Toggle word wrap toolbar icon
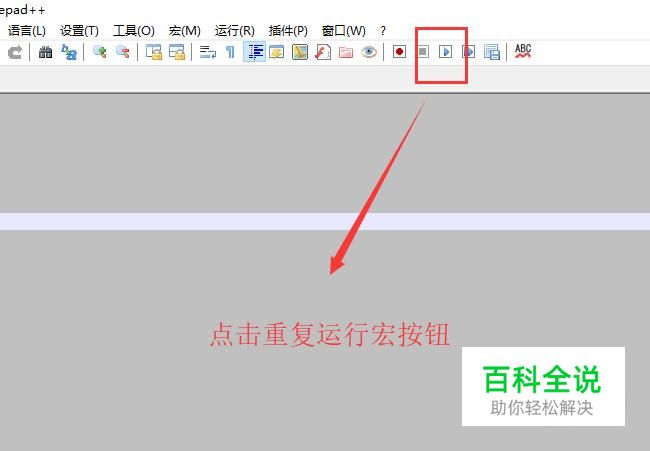 (208, 52)
